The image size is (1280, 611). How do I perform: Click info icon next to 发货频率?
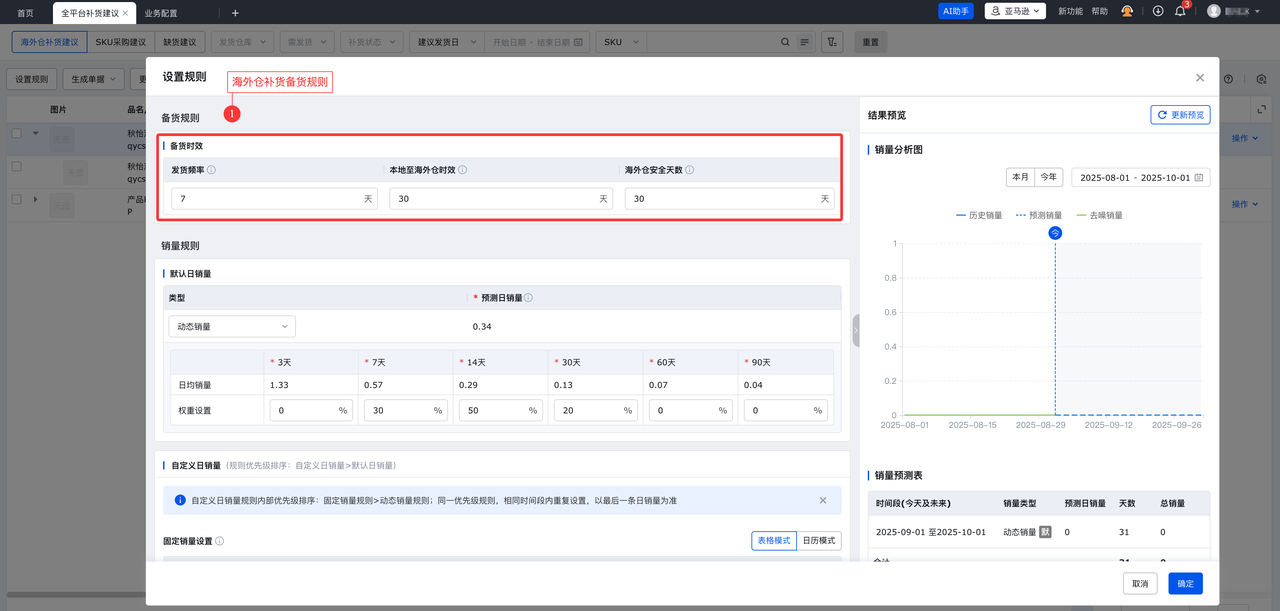211,170
